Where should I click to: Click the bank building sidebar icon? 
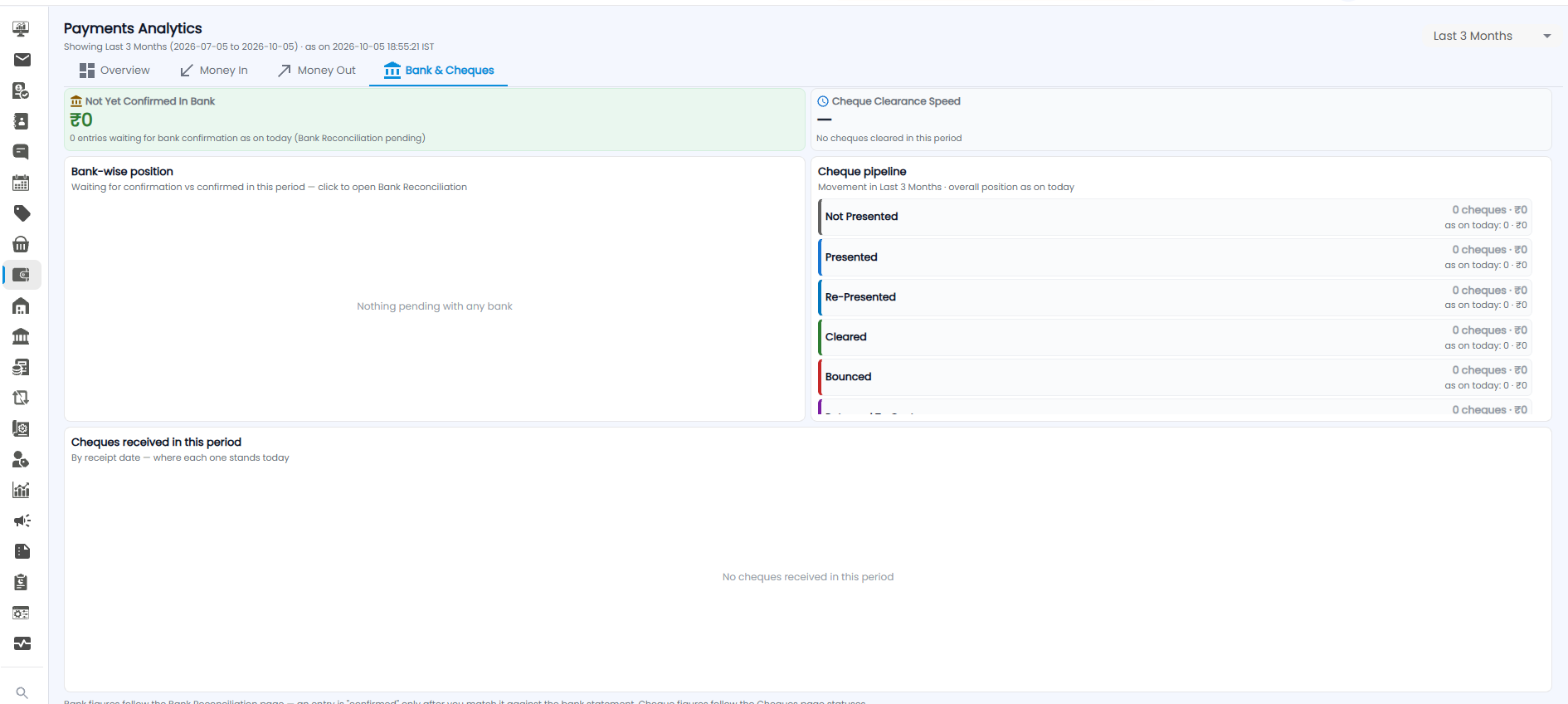coord(22,336)
